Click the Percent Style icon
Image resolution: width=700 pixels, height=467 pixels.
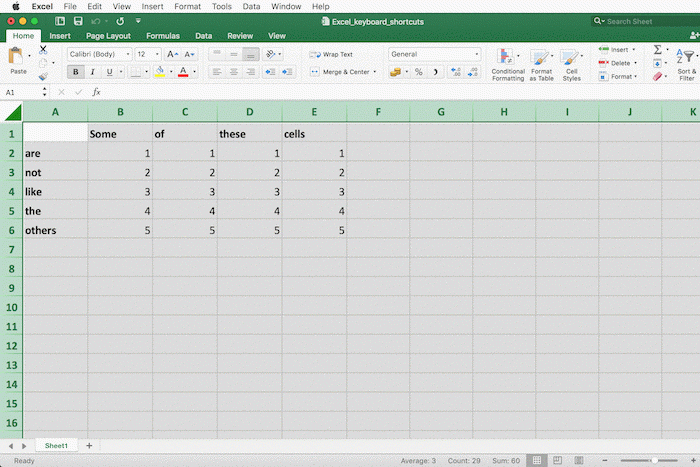point(418,72)
